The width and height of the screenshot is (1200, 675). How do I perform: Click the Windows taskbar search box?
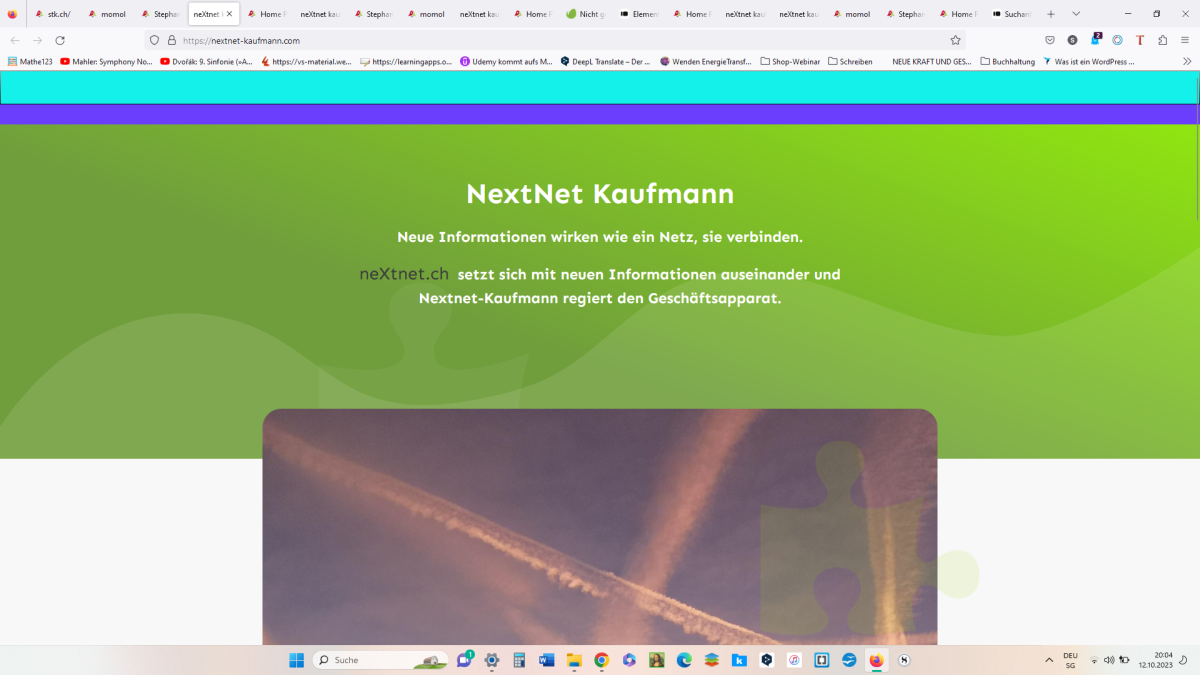click(x=380, y=660)
